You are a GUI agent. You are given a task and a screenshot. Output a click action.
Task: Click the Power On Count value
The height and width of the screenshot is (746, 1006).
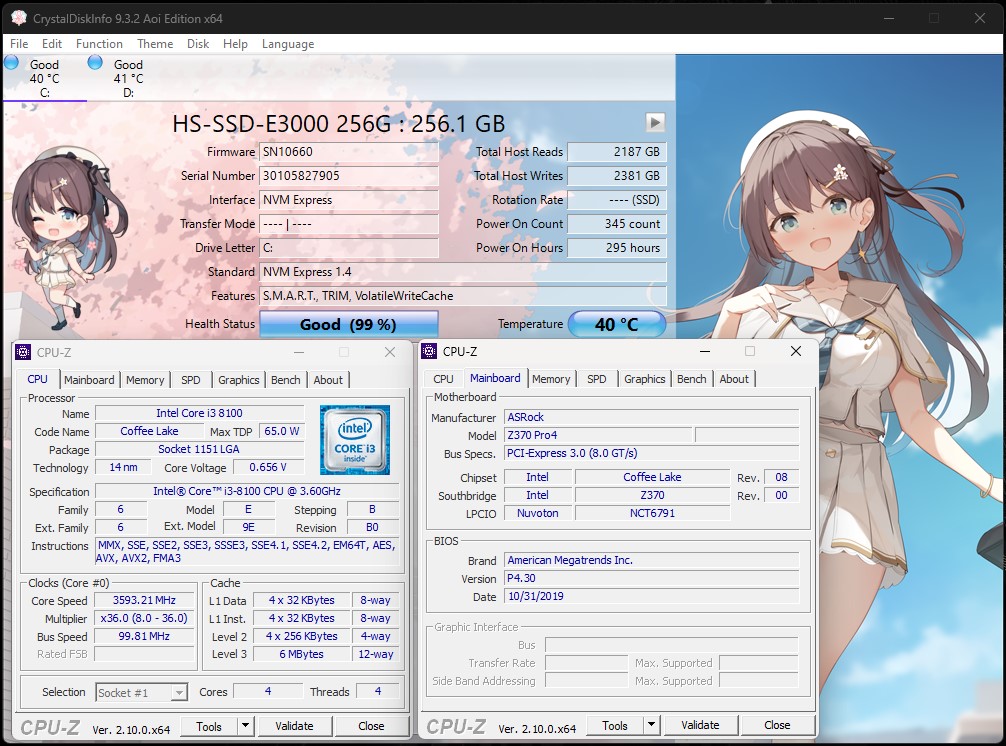(617, 224)
